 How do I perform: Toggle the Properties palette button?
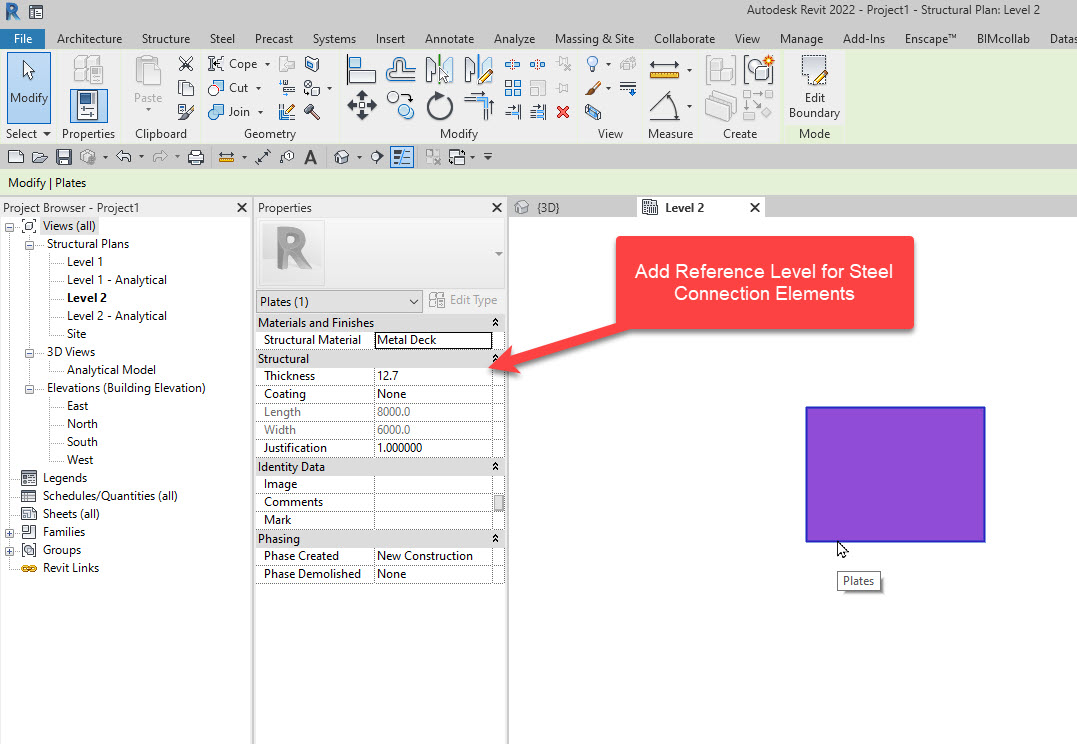[x=89, y=106]
